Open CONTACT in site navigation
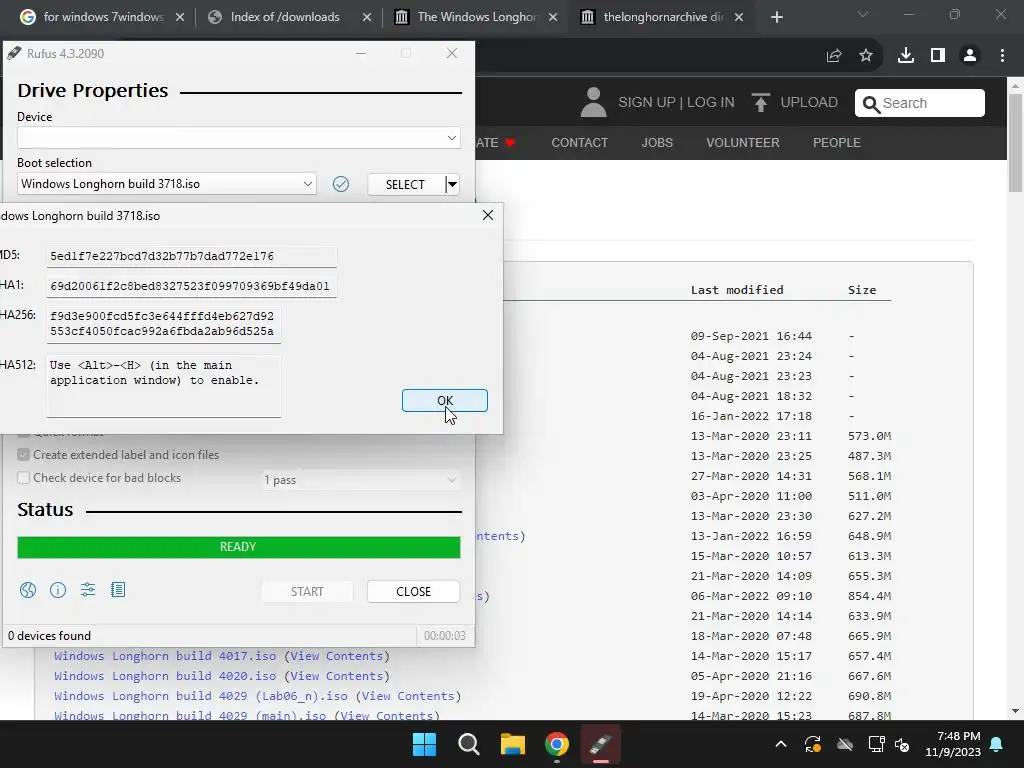Viewport: 1024px width, 768px height. [x=580, y=142]
